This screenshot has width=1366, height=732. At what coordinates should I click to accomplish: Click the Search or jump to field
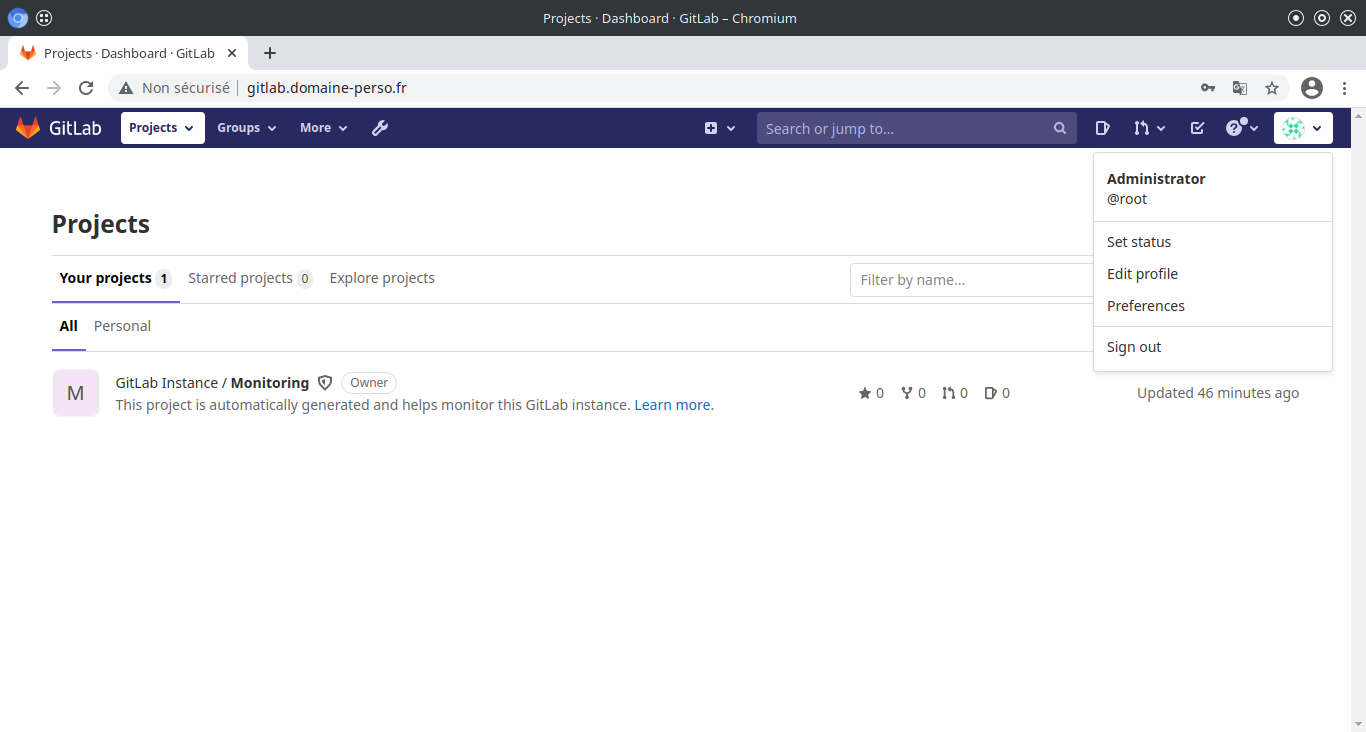[905, 128]
